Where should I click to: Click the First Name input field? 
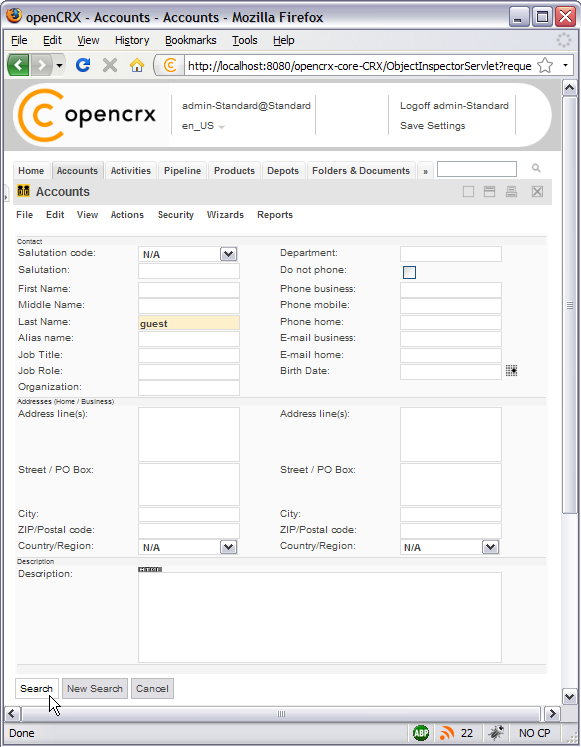point(189,290)
